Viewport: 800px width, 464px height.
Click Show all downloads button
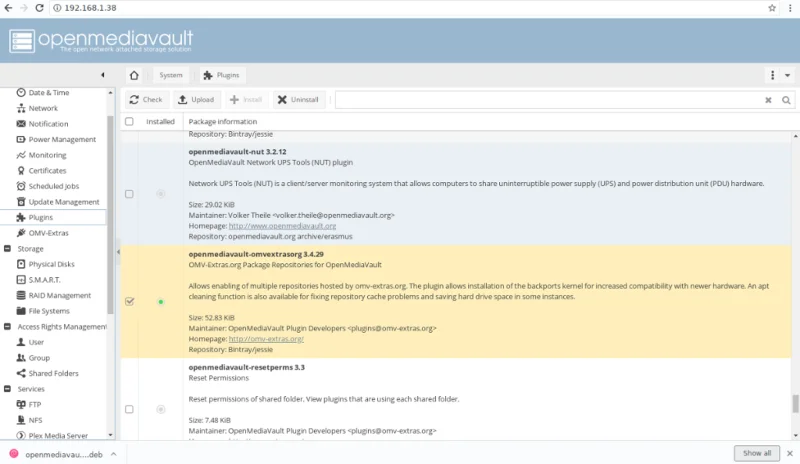tap(757, 453)
